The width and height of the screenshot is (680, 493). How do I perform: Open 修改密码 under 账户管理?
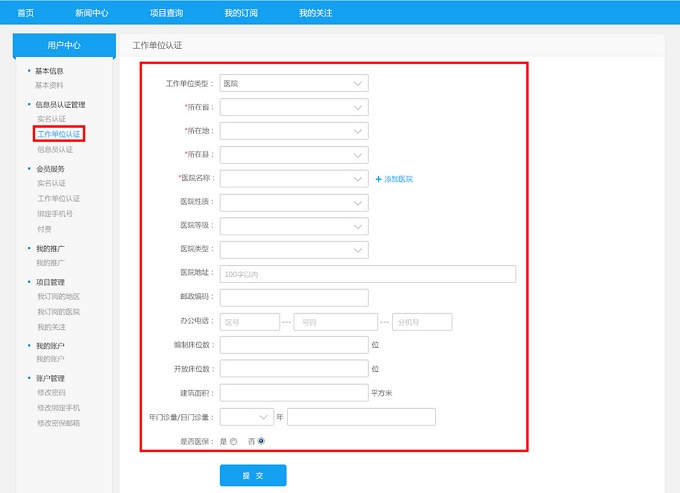52,393
